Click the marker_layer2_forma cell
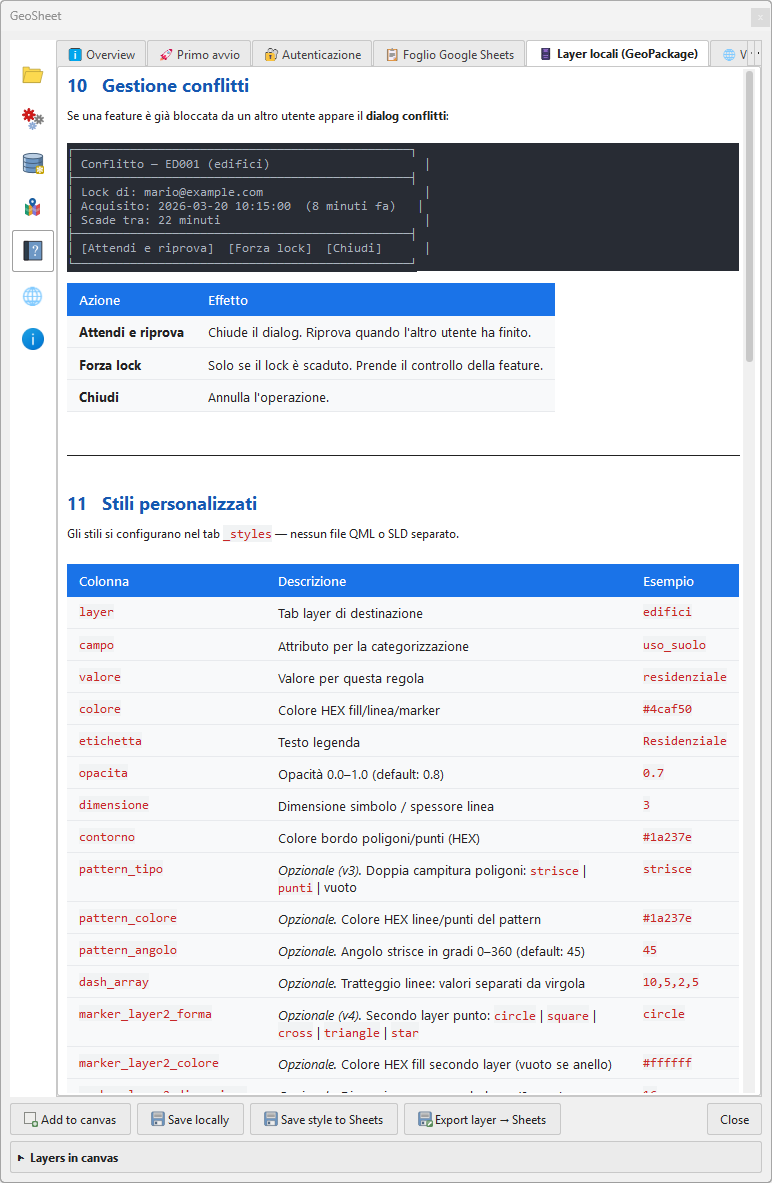 [x=145, y=1014]
